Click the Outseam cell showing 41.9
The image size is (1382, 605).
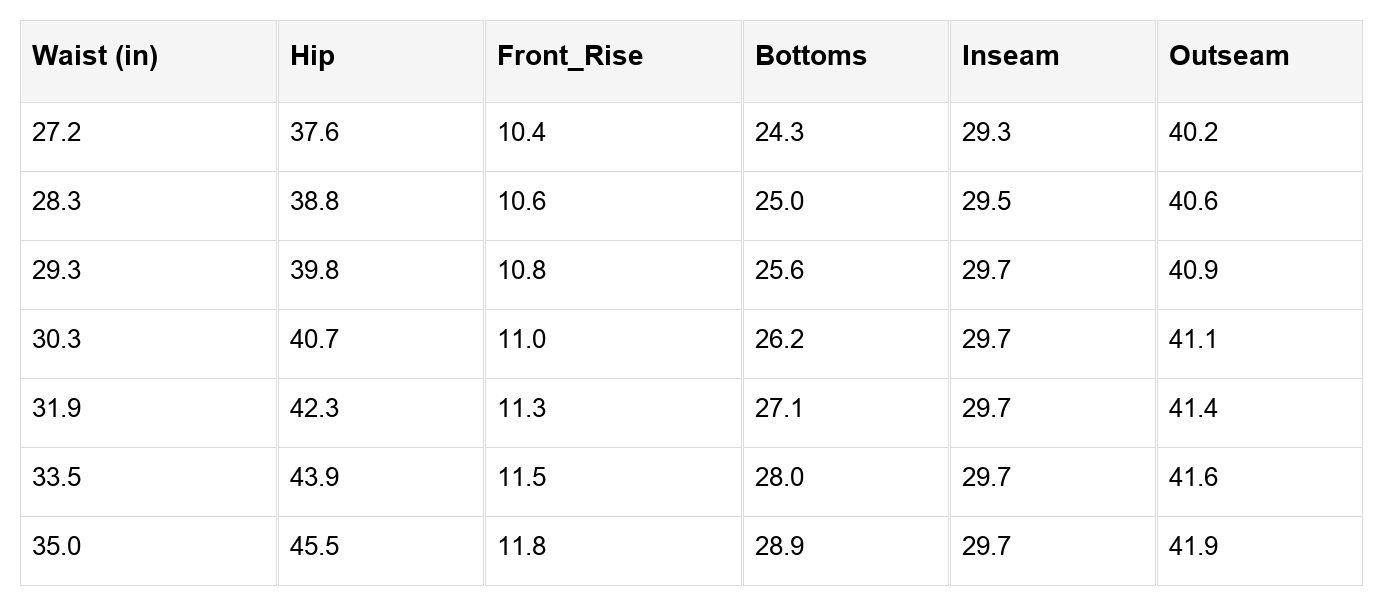(x=1193, y=547)
